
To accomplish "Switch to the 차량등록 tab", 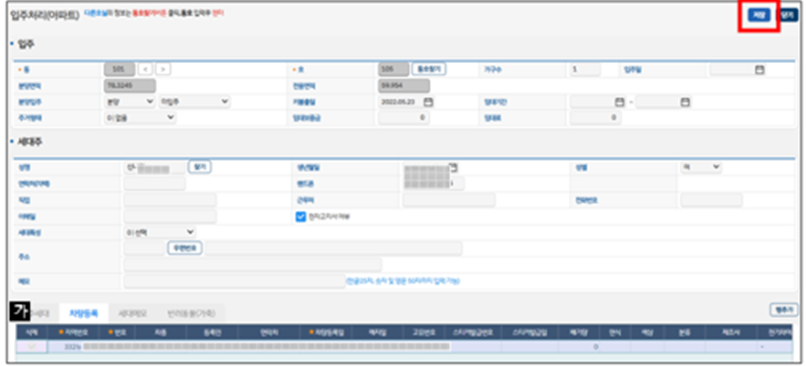I will pos(83,313).
